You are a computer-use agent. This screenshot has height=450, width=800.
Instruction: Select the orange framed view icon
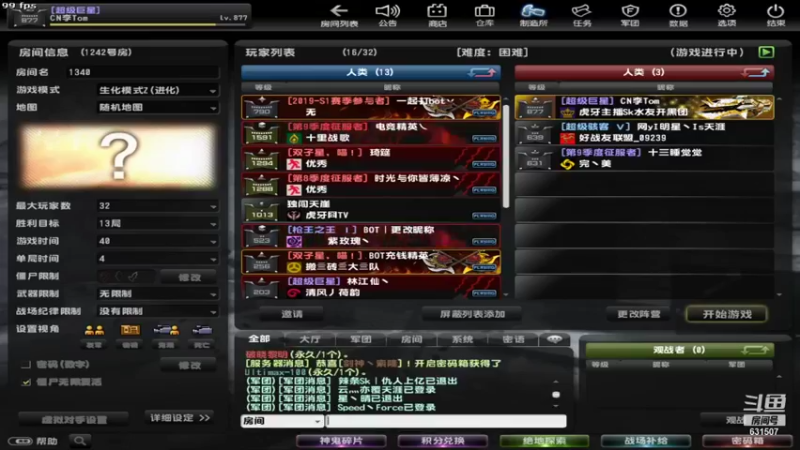[130, 331]
